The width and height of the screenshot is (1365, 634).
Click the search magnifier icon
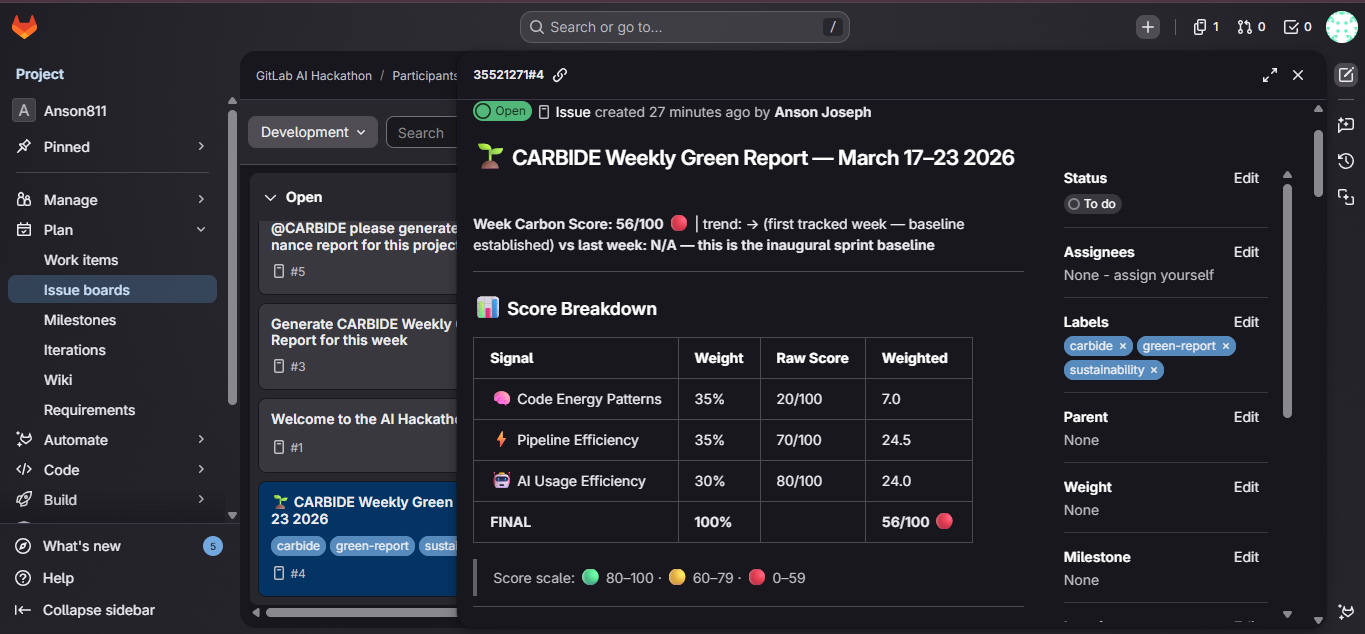click(536, 27)
